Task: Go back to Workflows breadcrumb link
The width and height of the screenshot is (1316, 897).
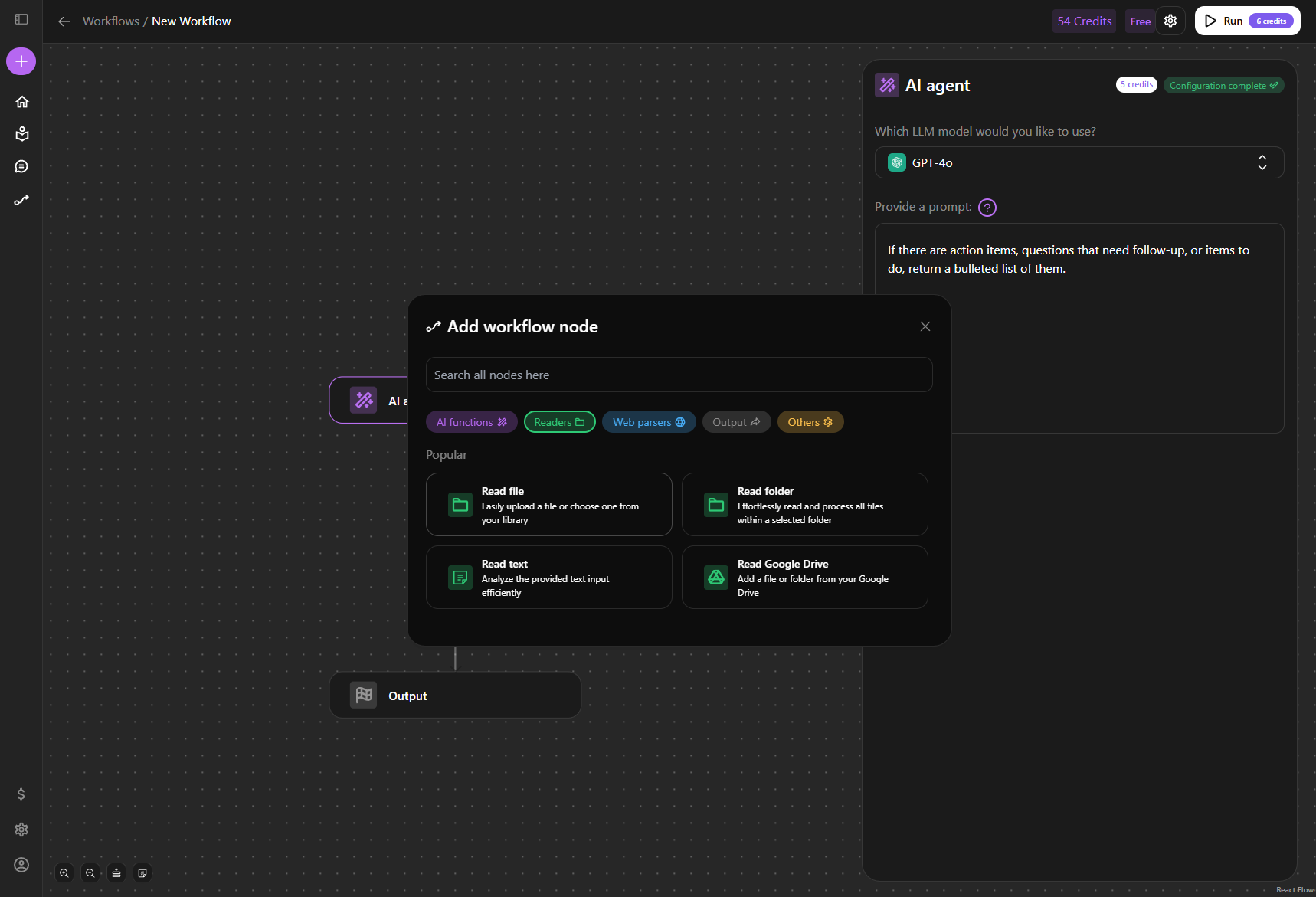Action: pos(111,21)
